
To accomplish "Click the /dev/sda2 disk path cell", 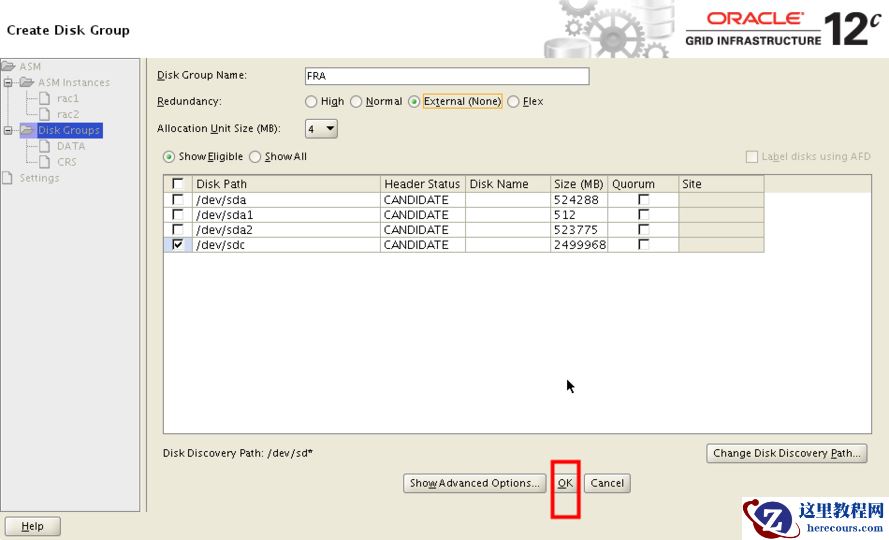I will click(286, 230).
